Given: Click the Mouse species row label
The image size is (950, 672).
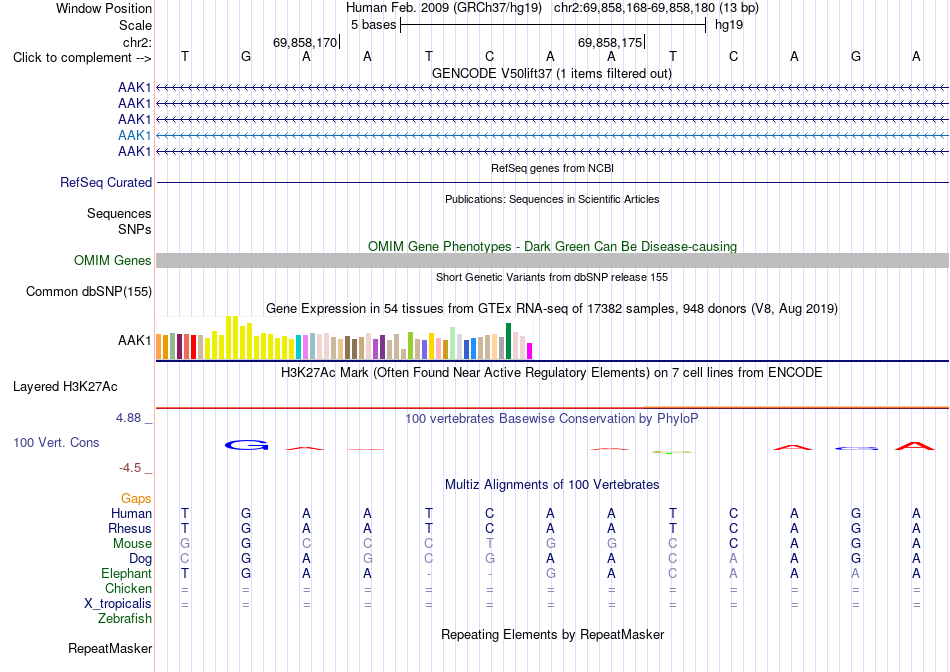Looking at the screenshot, I should (132, 544).
